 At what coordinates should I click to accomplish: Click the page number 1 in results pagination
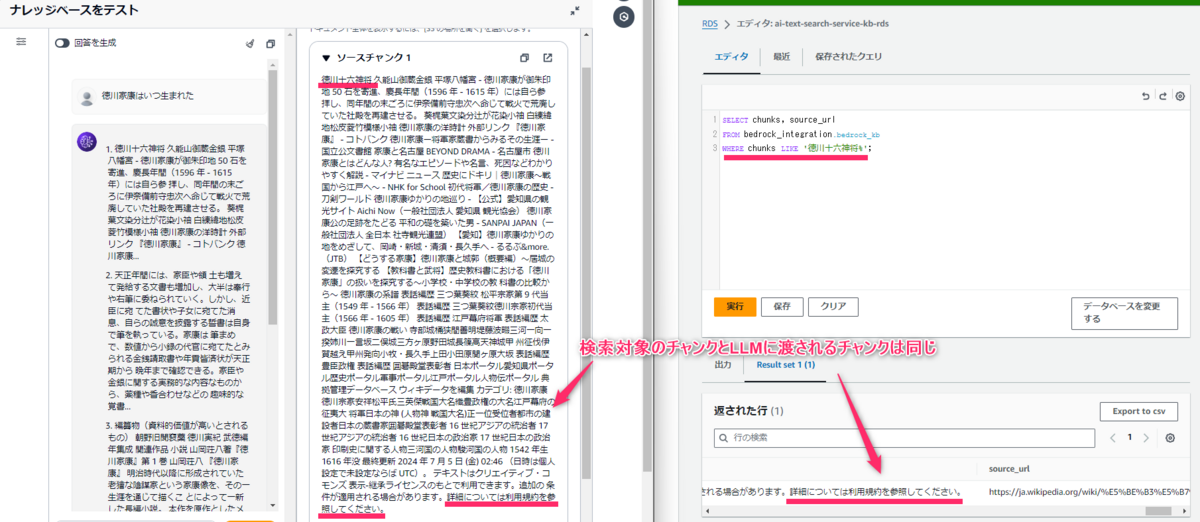click(1132, 438)
